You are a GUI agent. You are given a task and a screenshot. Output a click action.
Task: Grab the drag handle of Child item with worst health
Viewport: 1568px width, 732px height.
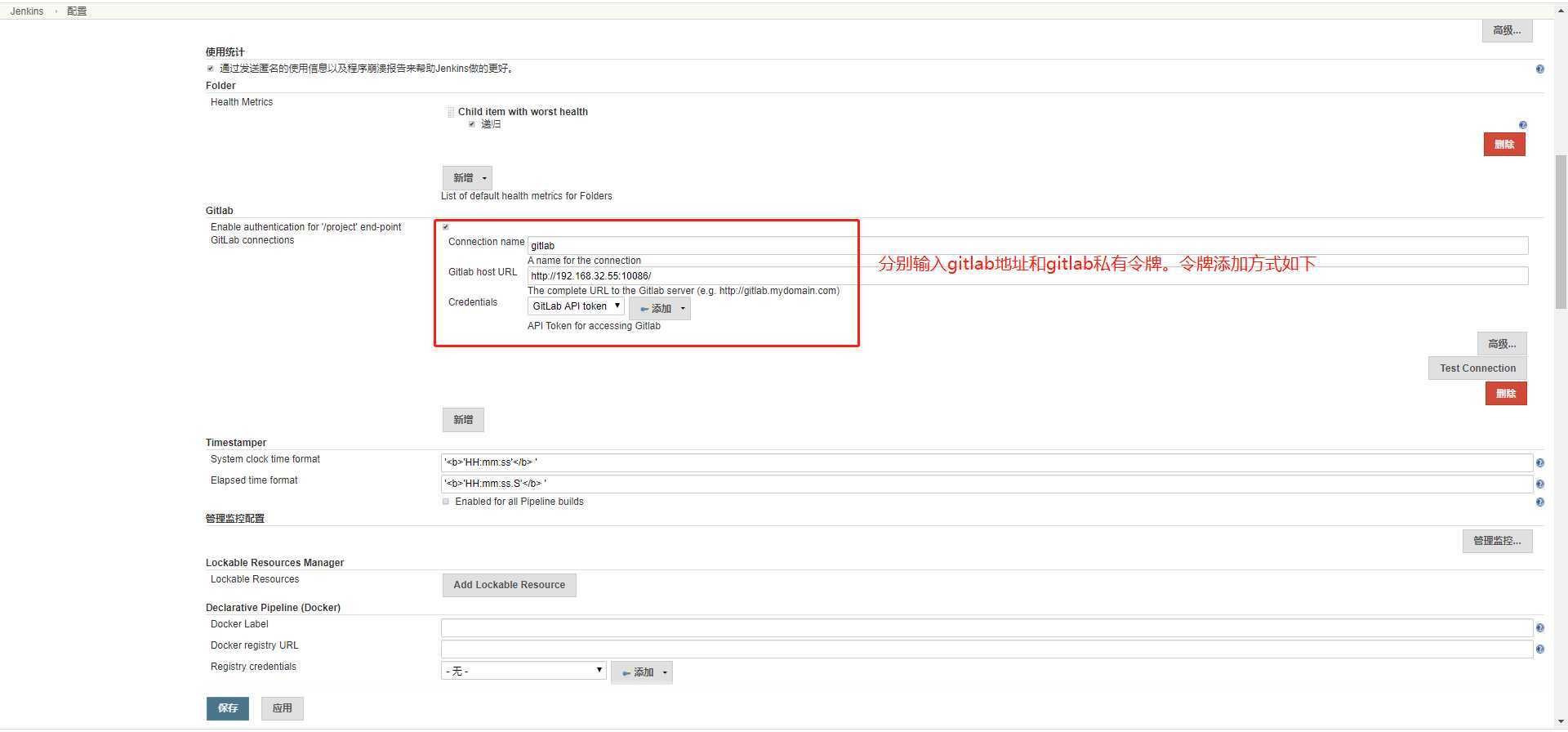click(451, 112)
